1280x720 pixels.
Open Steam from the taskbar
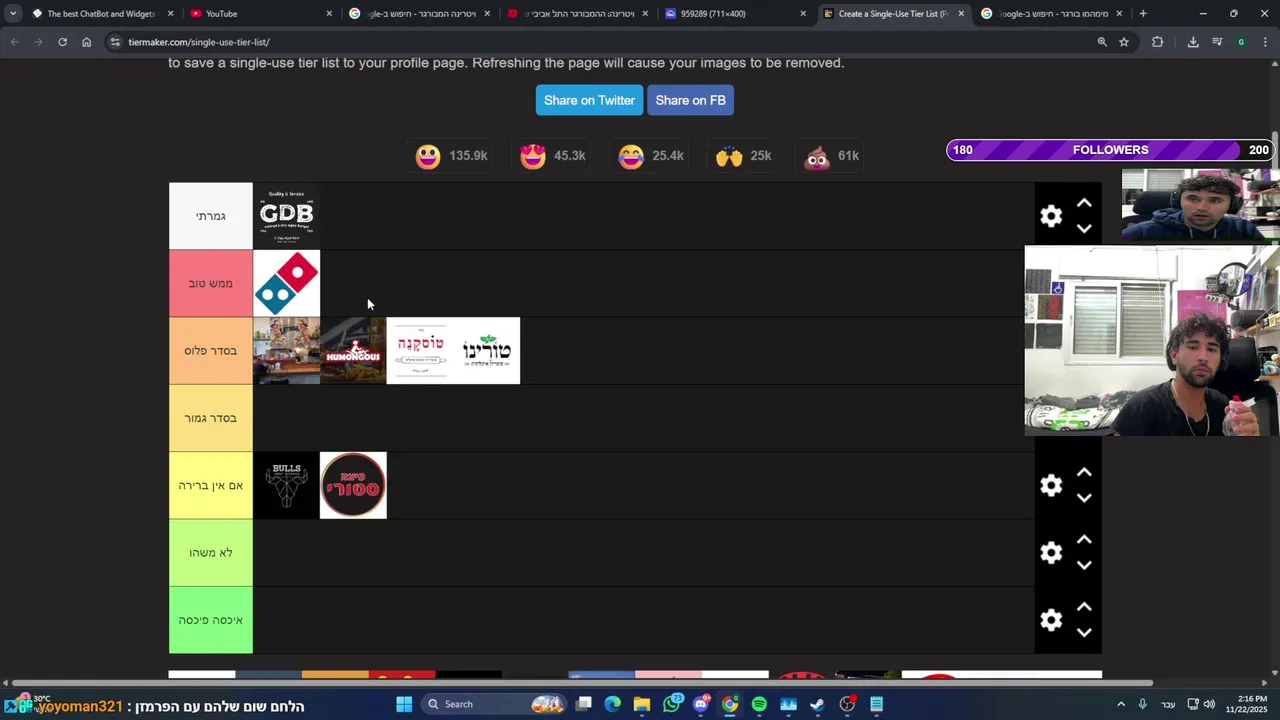[817, 704]
